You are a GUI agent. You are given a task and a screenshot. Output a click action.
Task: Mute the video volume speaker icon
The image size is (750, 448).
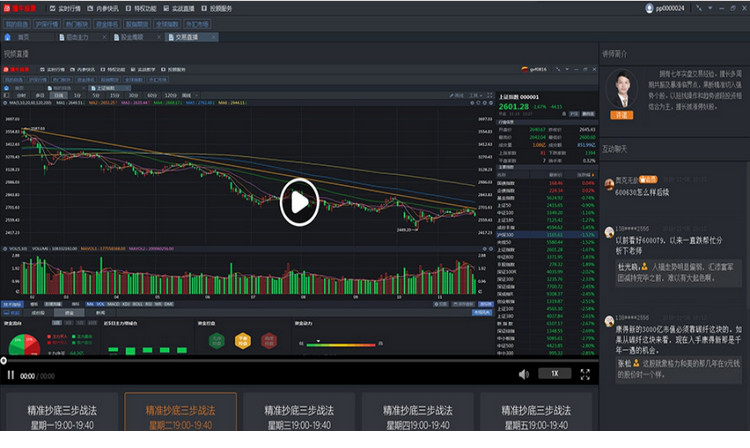[523, 374]
